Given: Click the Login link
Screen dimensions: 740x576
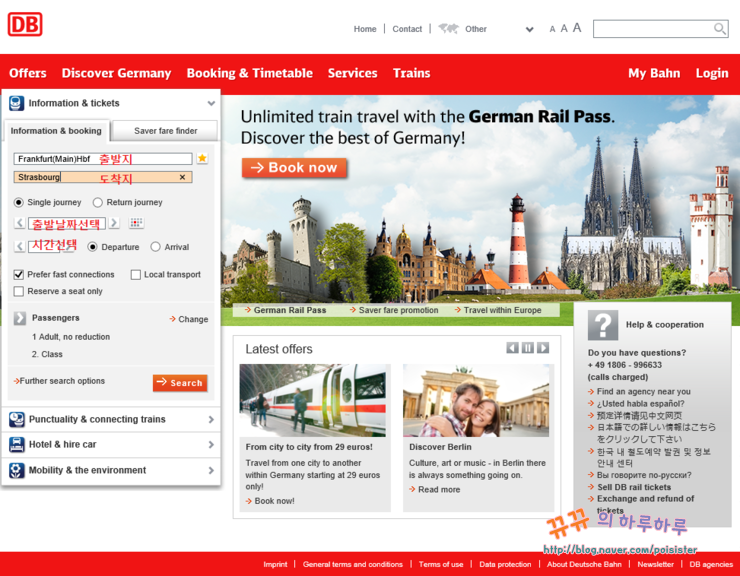Looking at the screenshot, I should tap(712, 73).
